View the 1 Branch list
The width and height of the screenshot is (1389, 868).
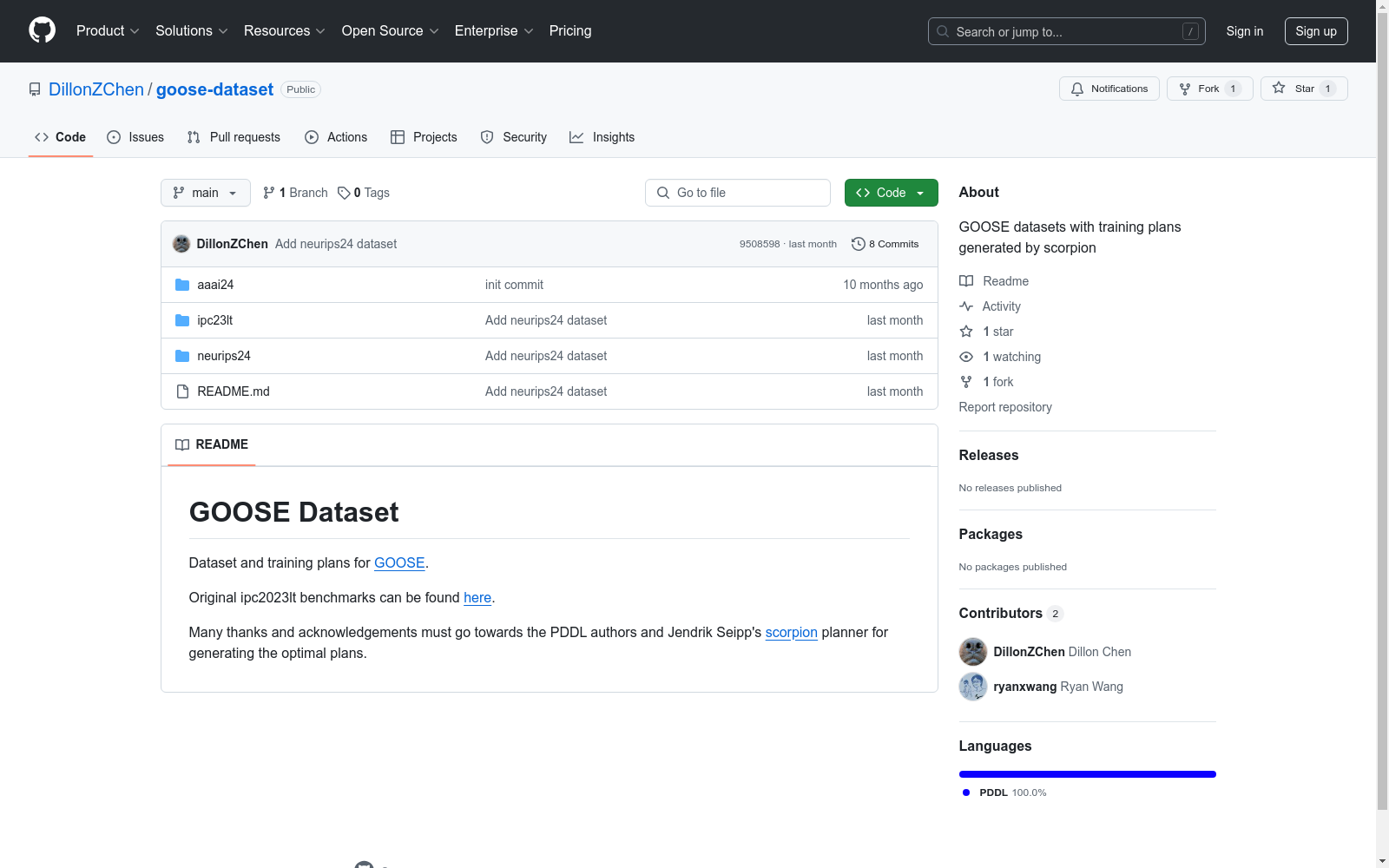click(x=295, y=193)
